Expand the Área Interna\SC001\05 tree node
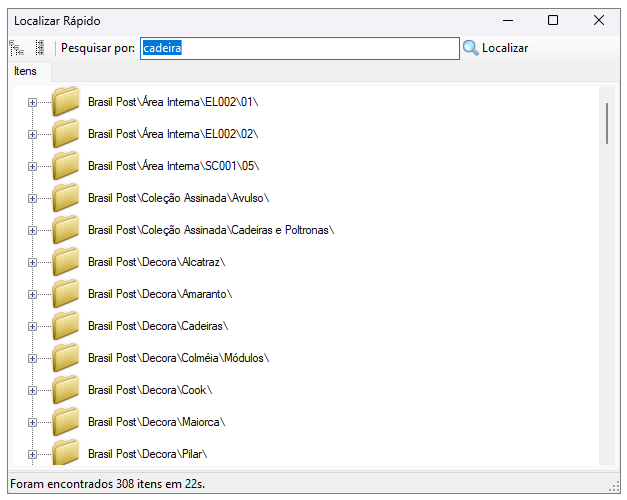The width and height of the screenshot is (627, 500). [32, 166]
